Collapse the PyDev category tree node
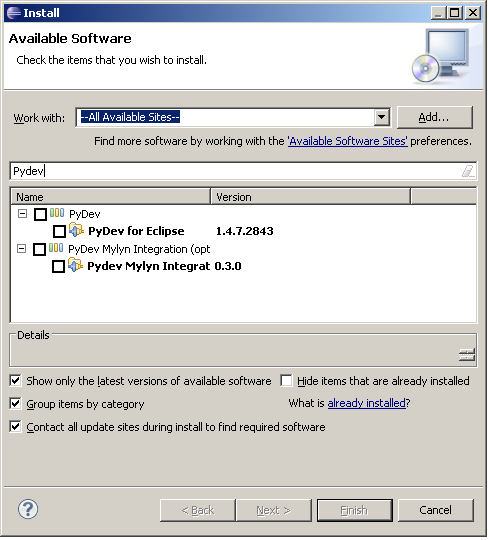The height and width of the screenshot is (540, 489). click(x=22, y=214)
